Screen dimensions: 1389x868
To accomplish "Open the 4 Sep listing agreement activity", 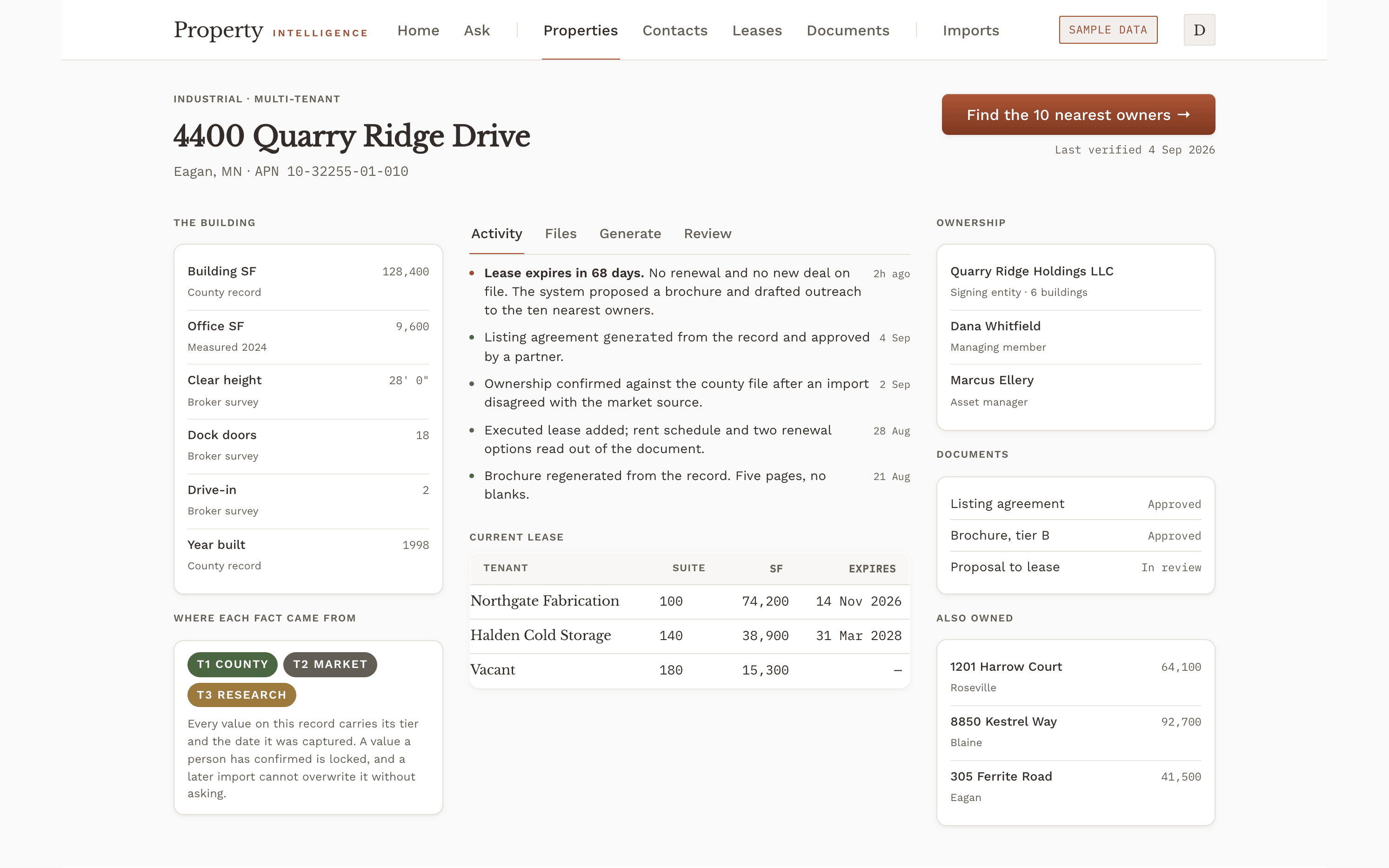I will pyautogui.click(x=689, y=346).
